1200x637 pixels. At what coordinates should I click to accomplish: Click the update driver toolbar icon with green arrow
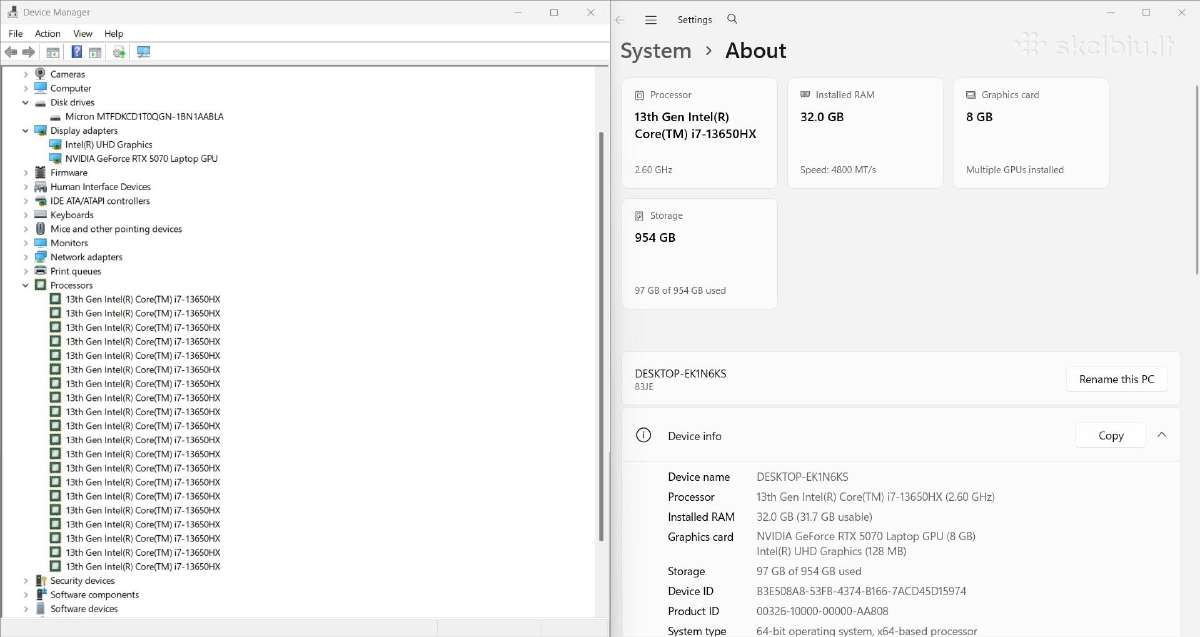(119, 52)
